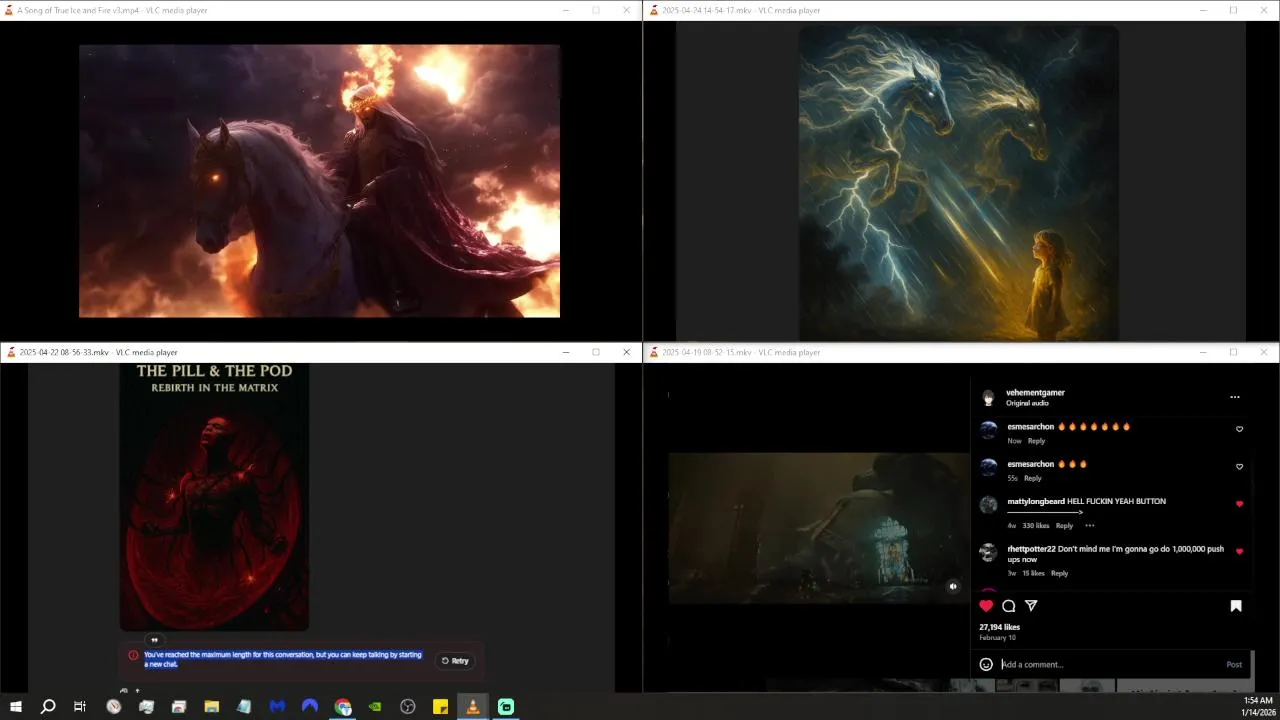Viewport: 1280px width, 720px height.
Task: Open taskbar search magnifier
Action: click(x=47, y=707)
